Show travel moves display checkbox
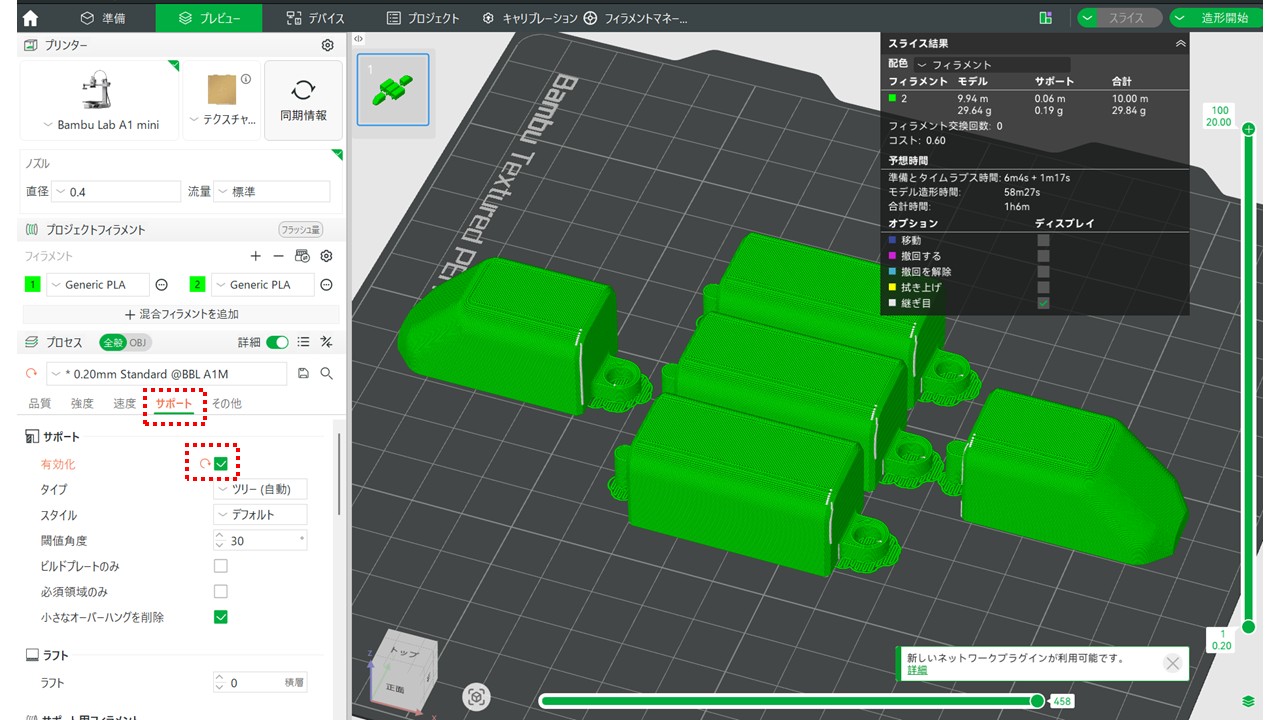The width and height of the screenshot is (1280, 720). point(1044,241)
